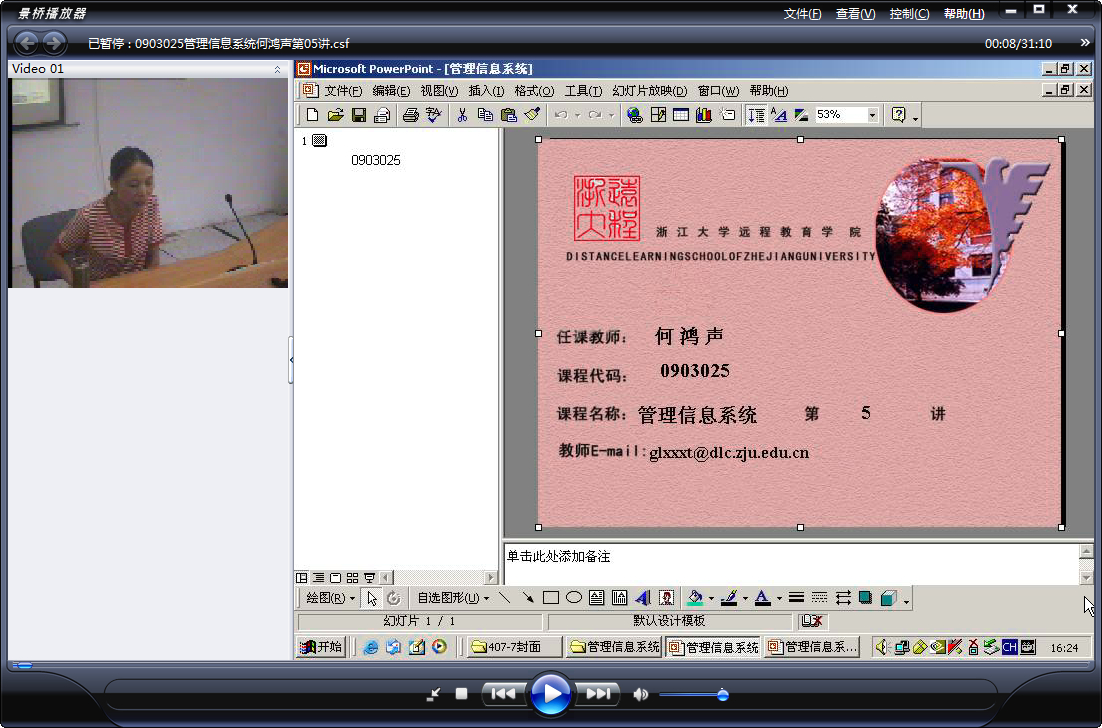The width and height of the screenshot is (1102, 728).
Task: Open the 3-D style tool
Action: point(889,598)
